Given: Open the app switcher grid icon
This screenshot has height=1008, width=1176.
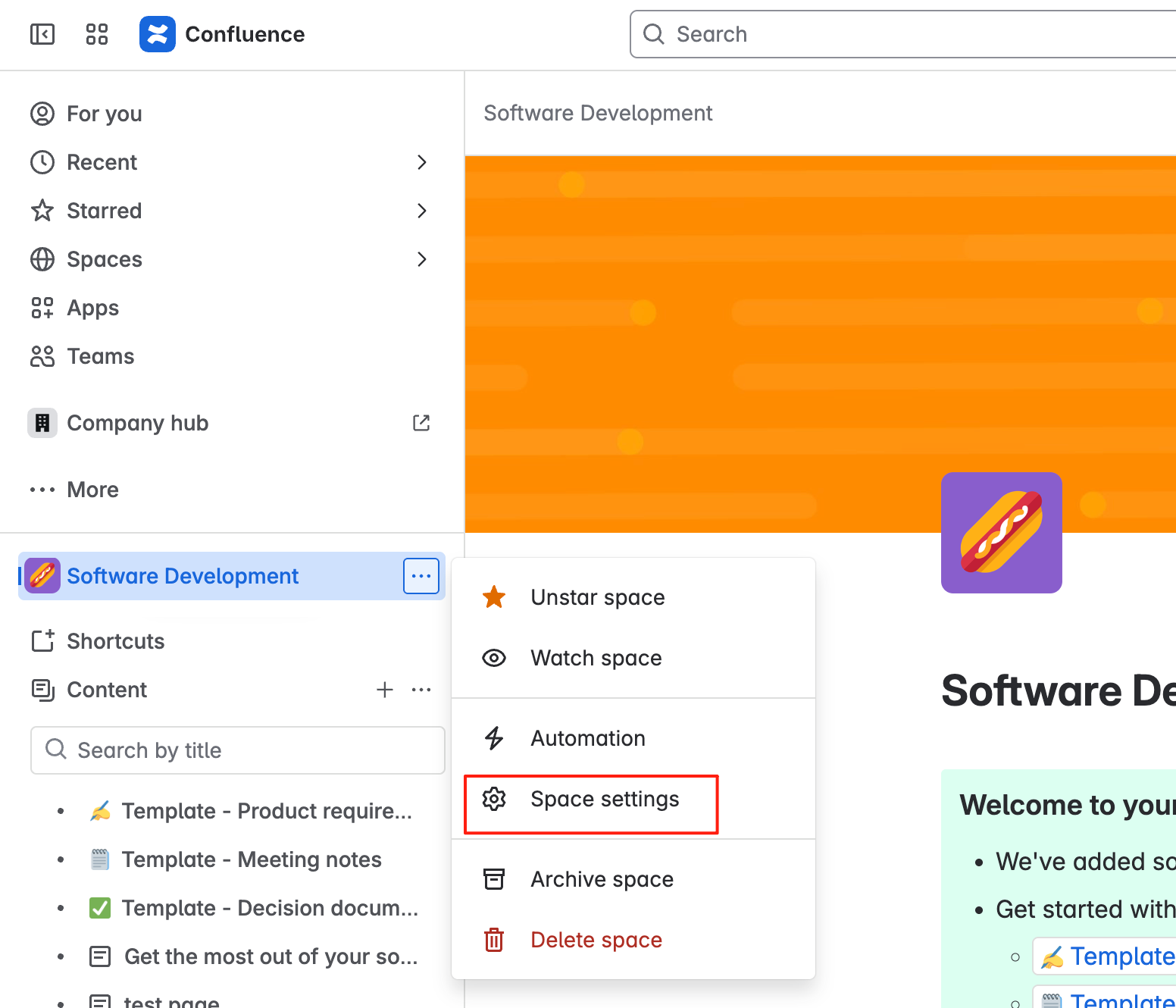Looking at the screenshot, I should coord(97,34).
